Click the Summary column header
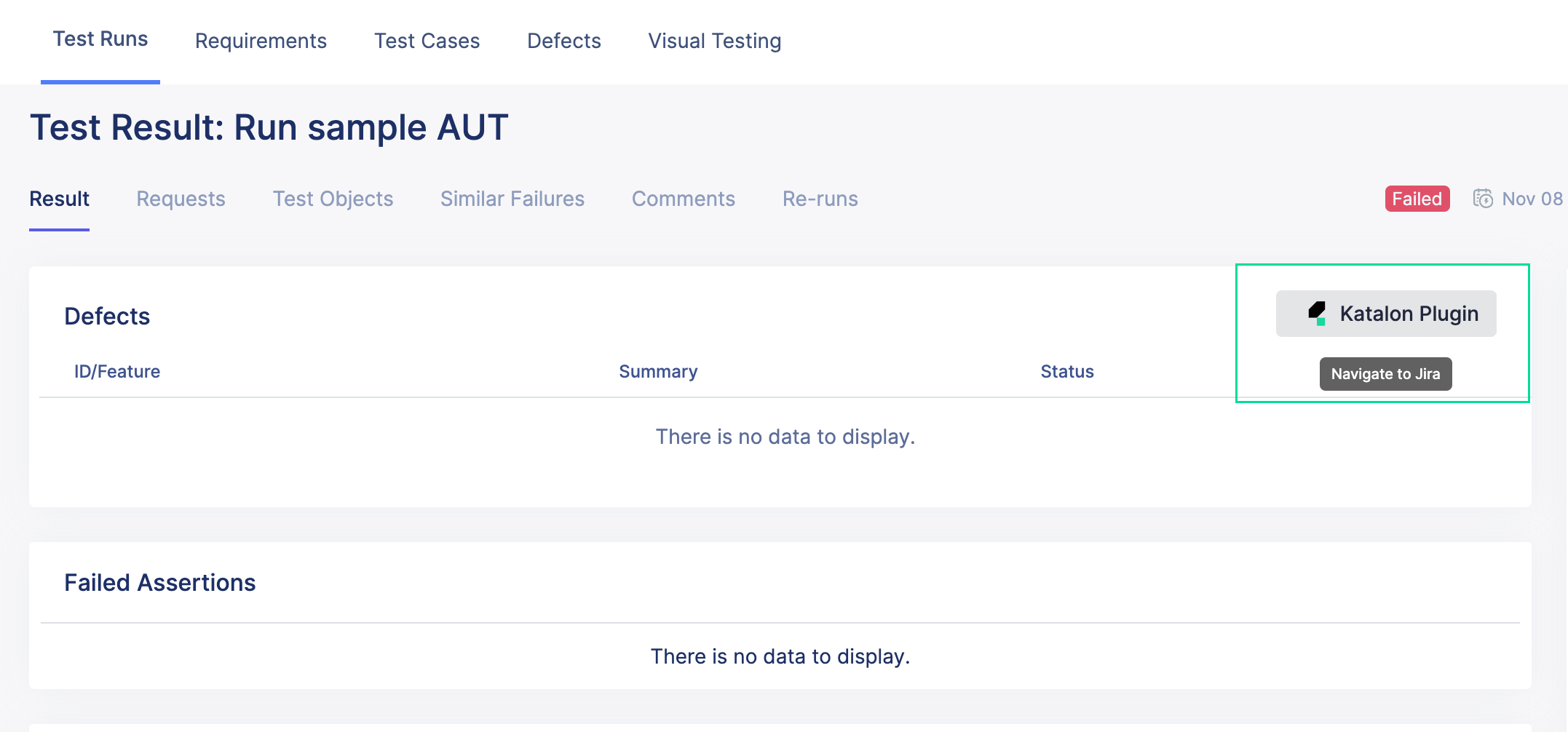1568x732 pixels. (x=658, y=371)
